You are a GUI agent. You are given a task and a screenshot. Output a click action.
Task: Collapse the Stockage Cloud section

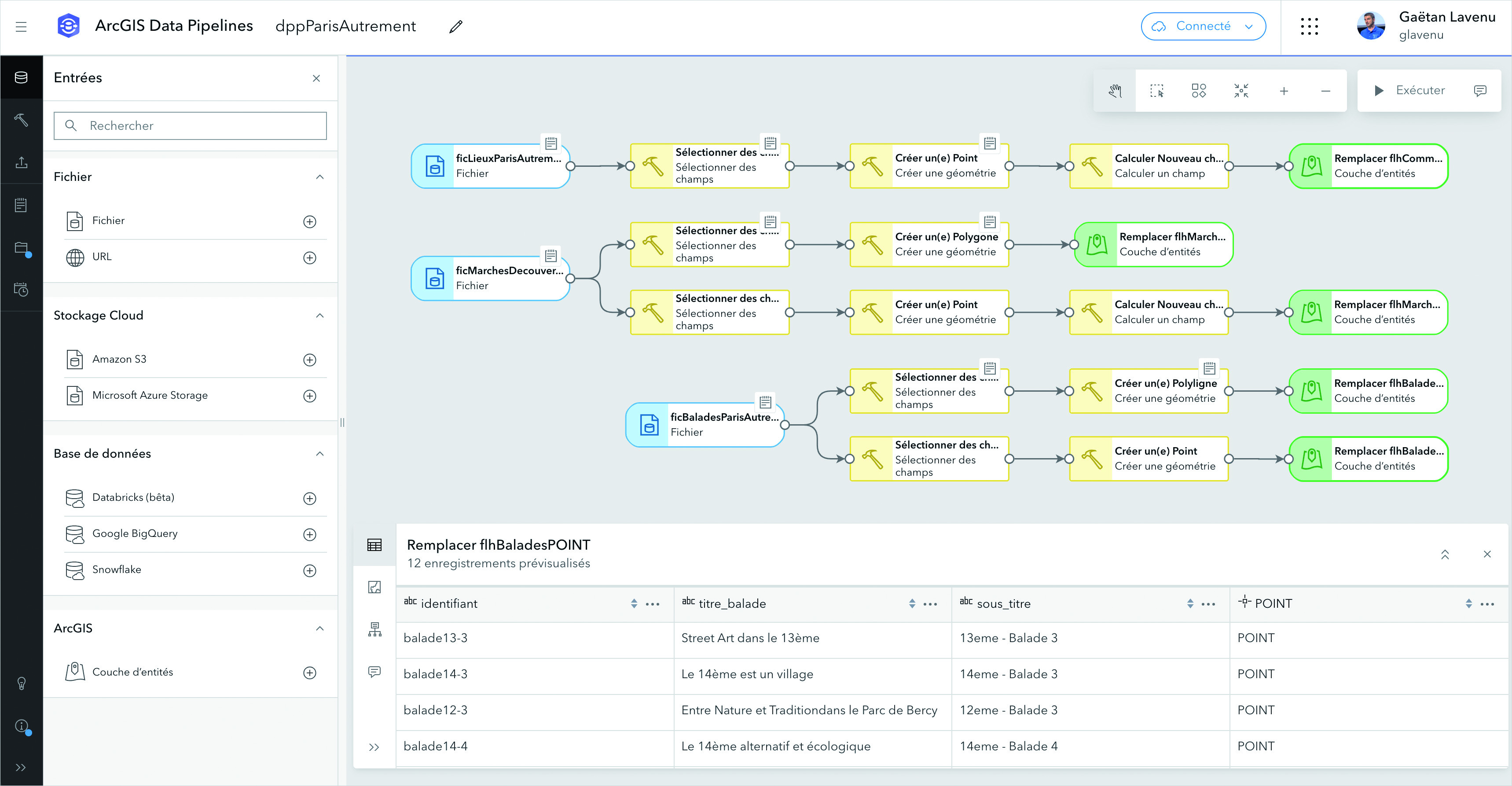click(320, 316)
